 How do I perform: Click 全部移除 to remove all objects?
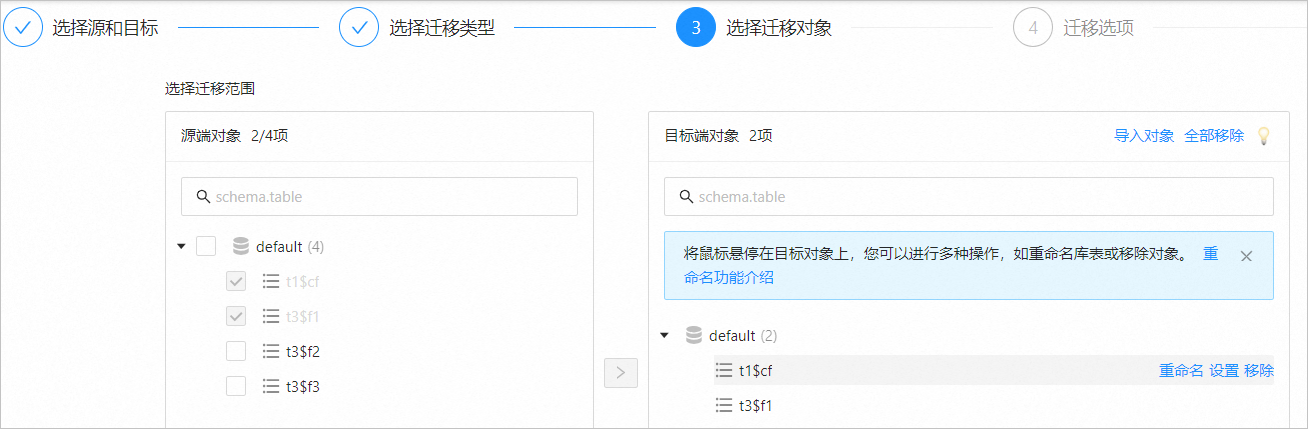(1214, 136)
